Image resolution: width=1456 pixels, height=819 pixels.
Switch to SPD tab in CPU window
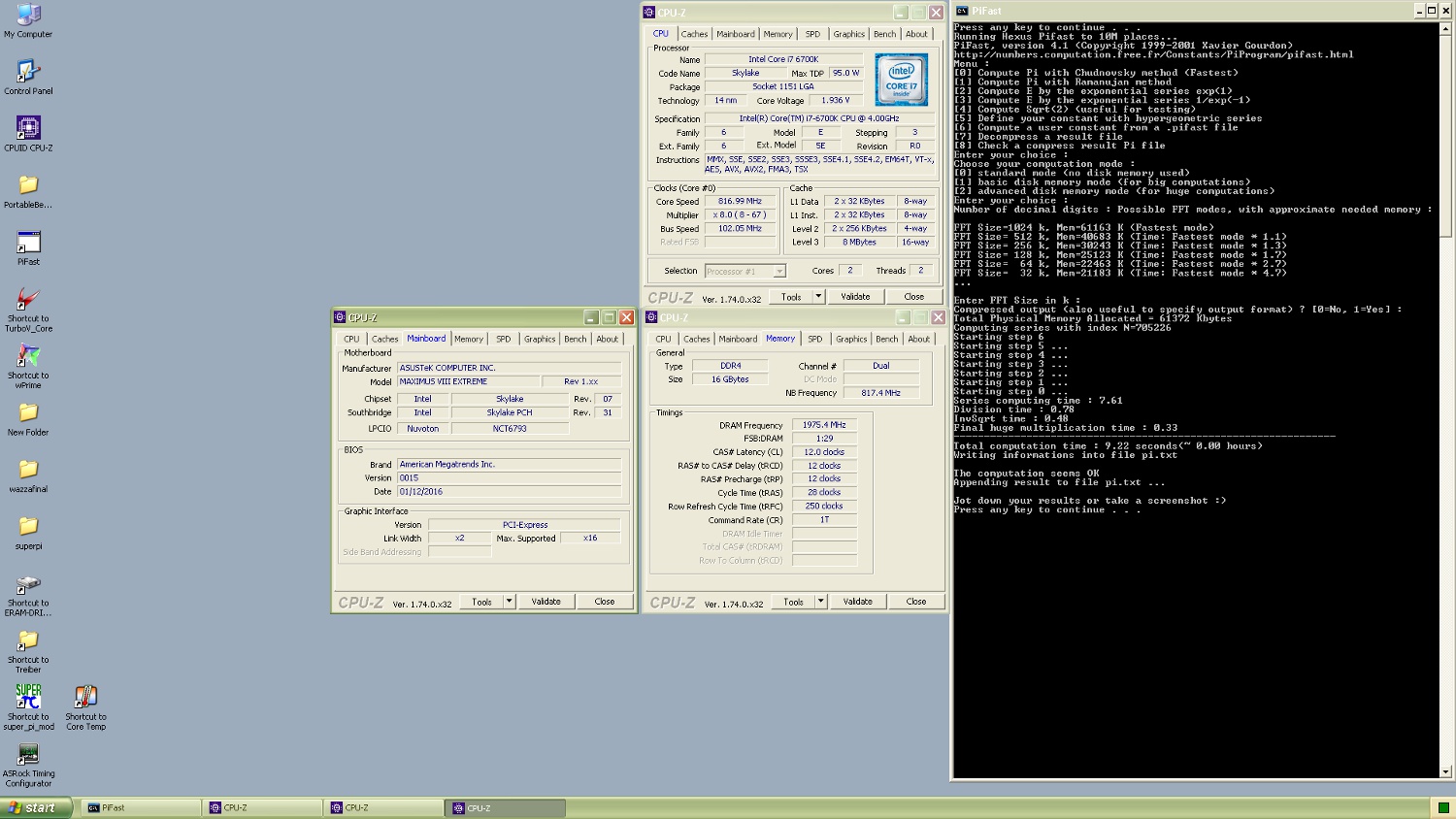tap(812, 34)
